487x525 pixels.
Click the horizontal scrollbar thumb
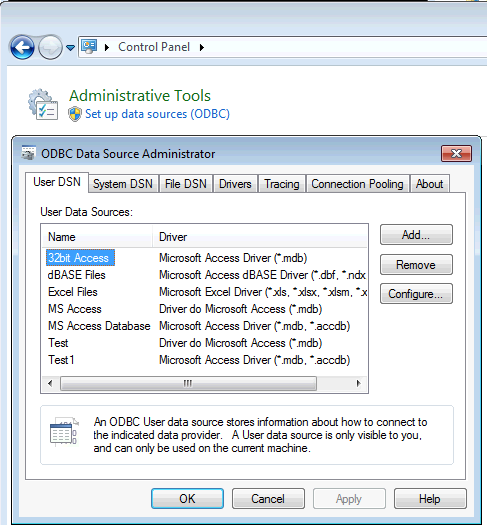(188, 383)
